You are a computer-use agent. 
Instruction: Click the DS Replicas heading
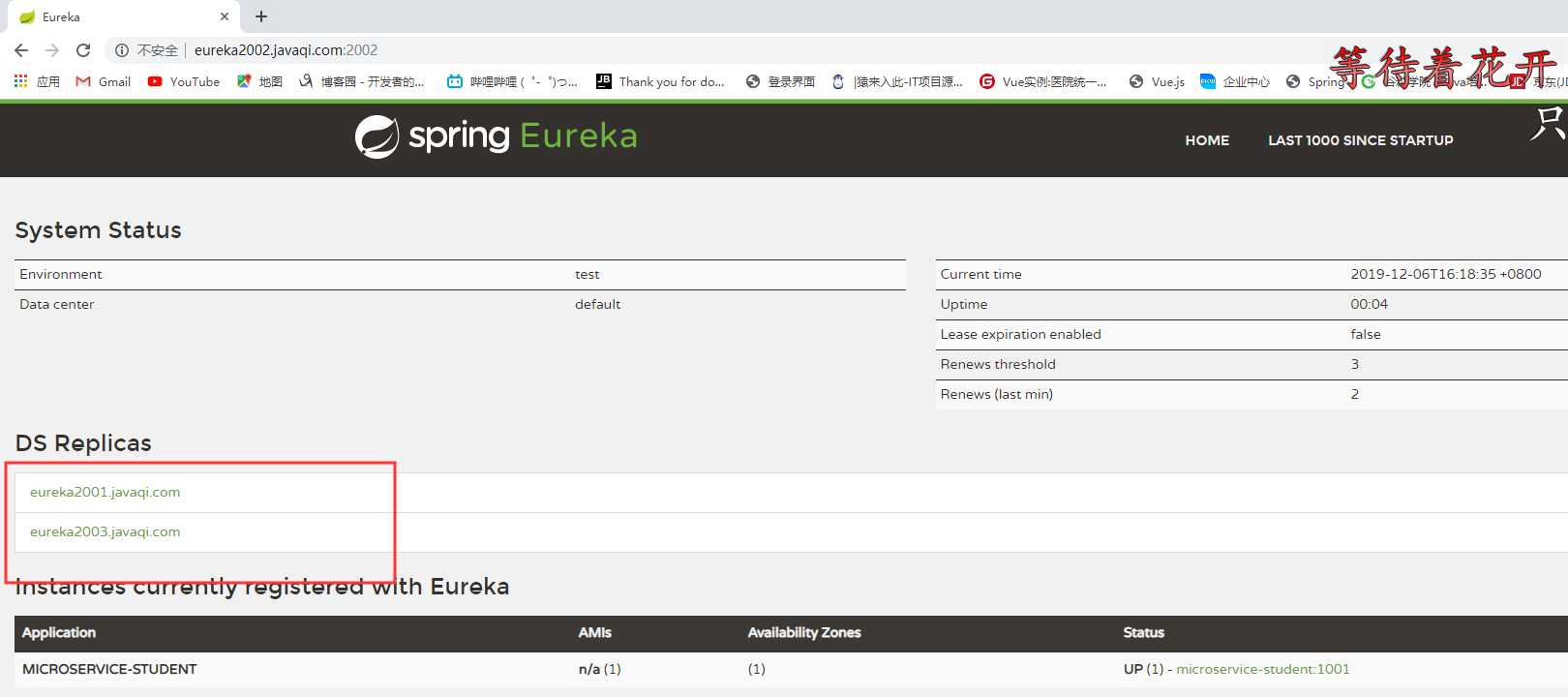click(83, 443)
